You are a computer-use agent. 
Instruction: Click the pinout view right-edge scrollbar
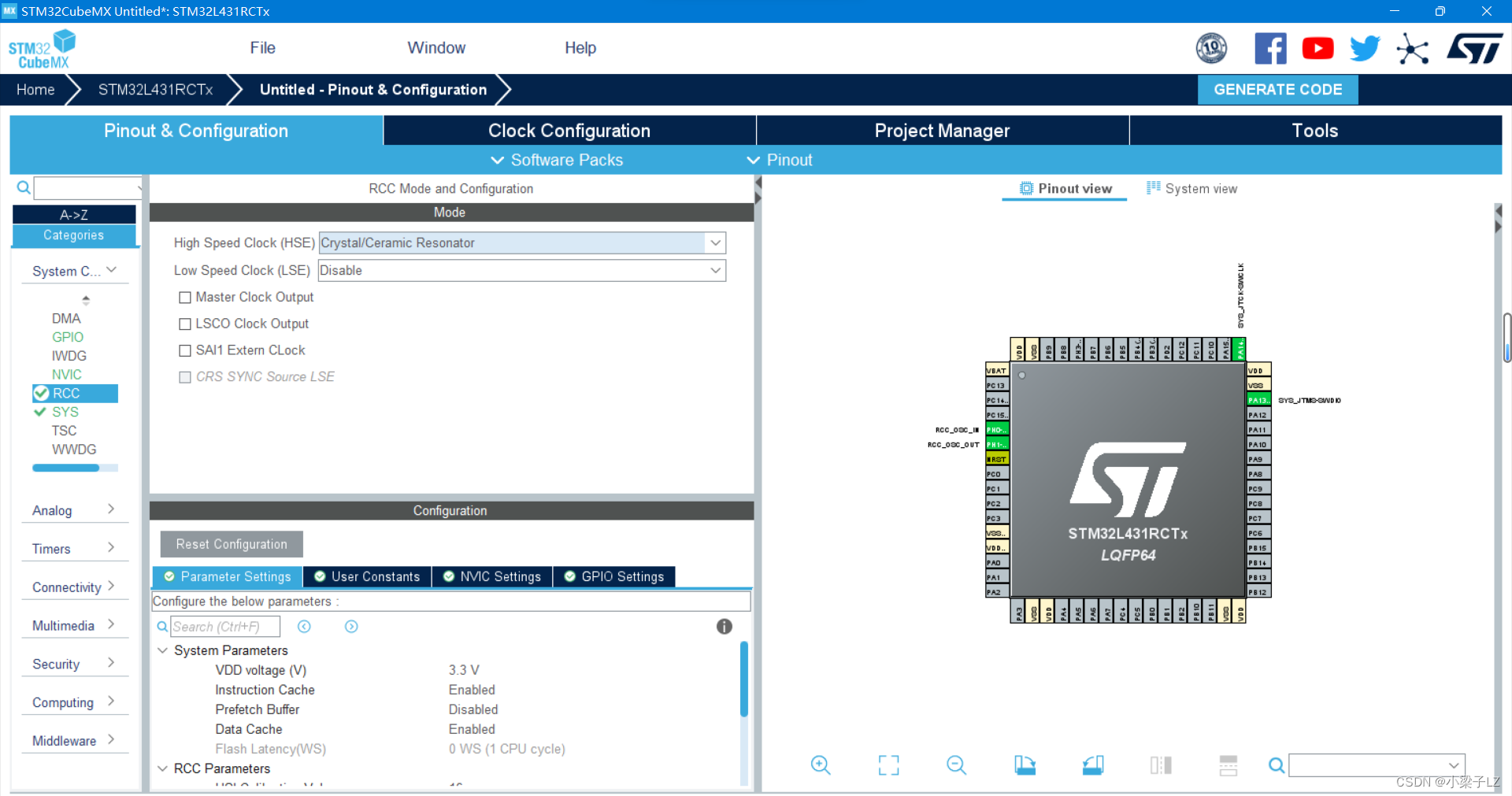pos(1506,336)
